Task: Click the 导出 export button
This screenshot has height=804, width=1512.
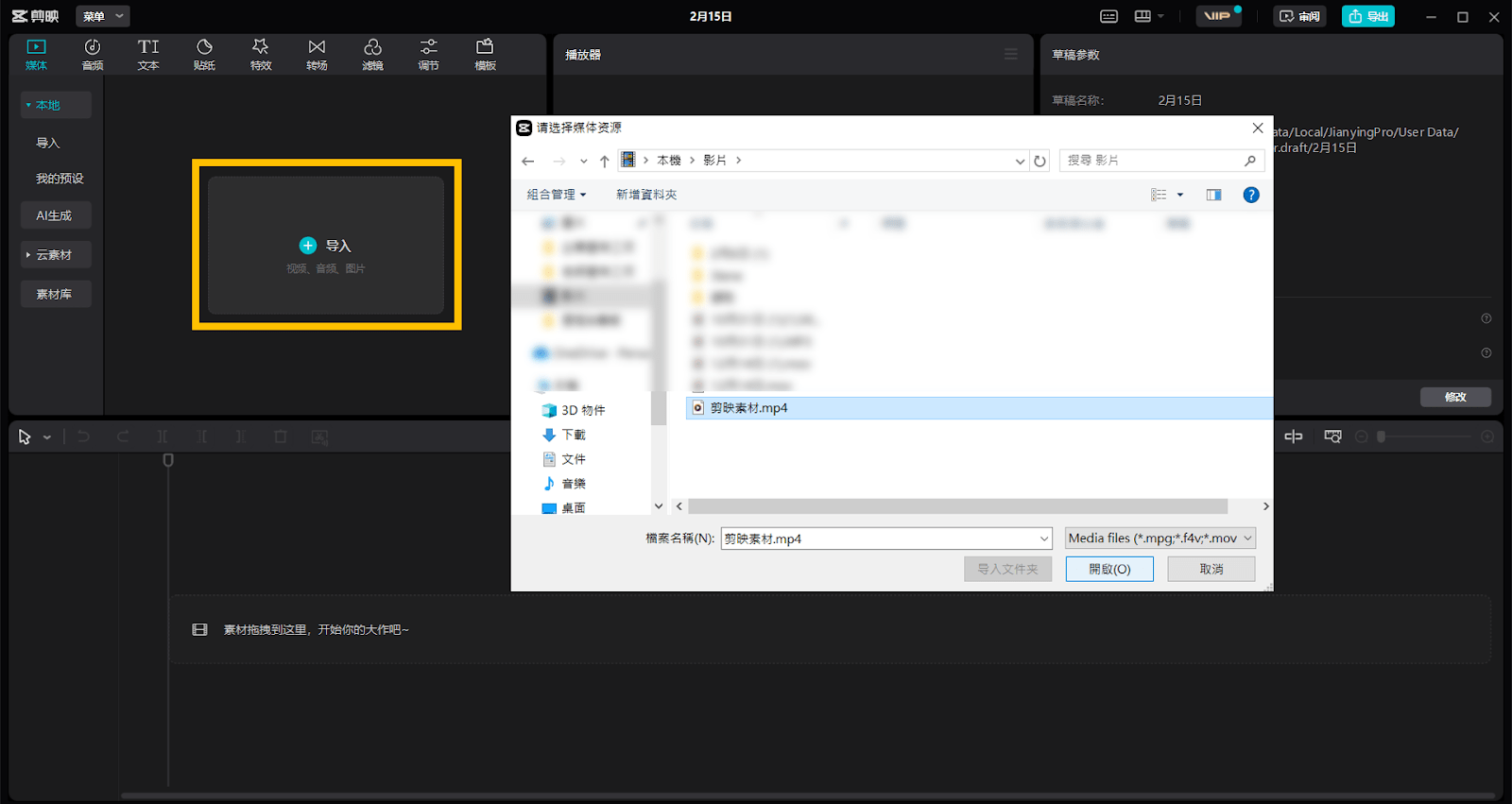Action: tap(1367, 16)
